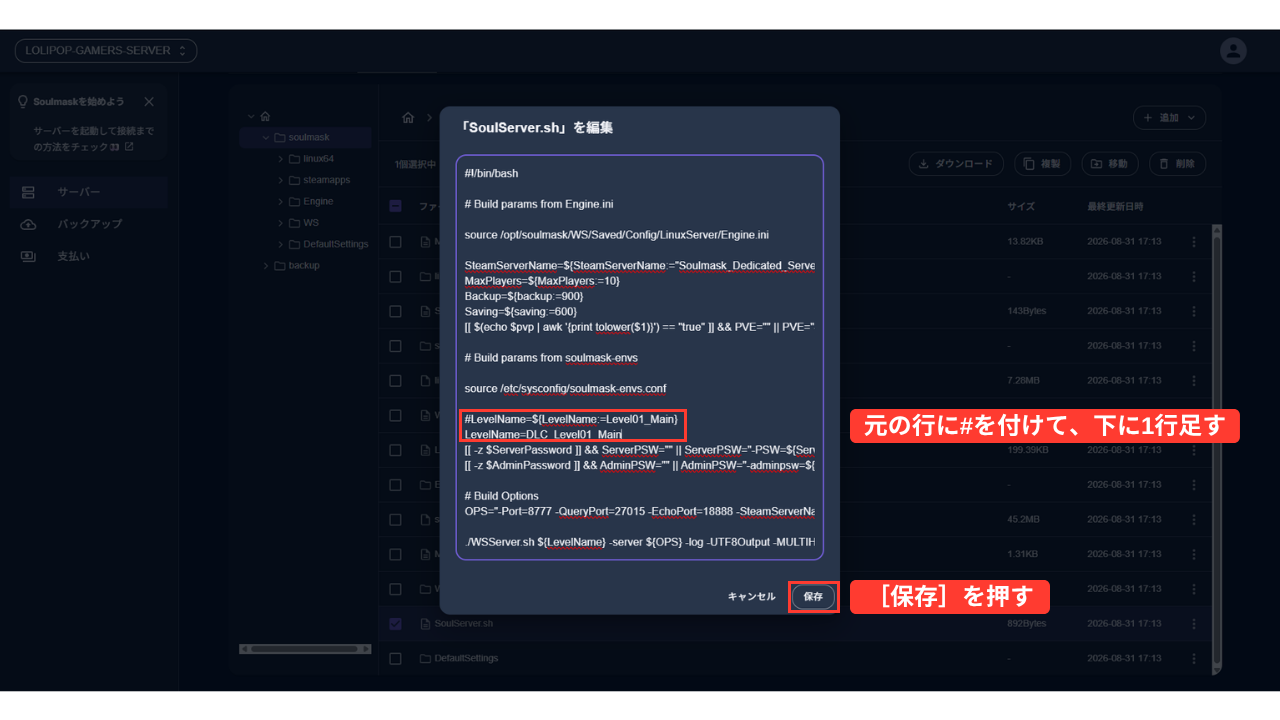Open the options menu for the 13.82KB row
1280x720 pixels.
1193,242
